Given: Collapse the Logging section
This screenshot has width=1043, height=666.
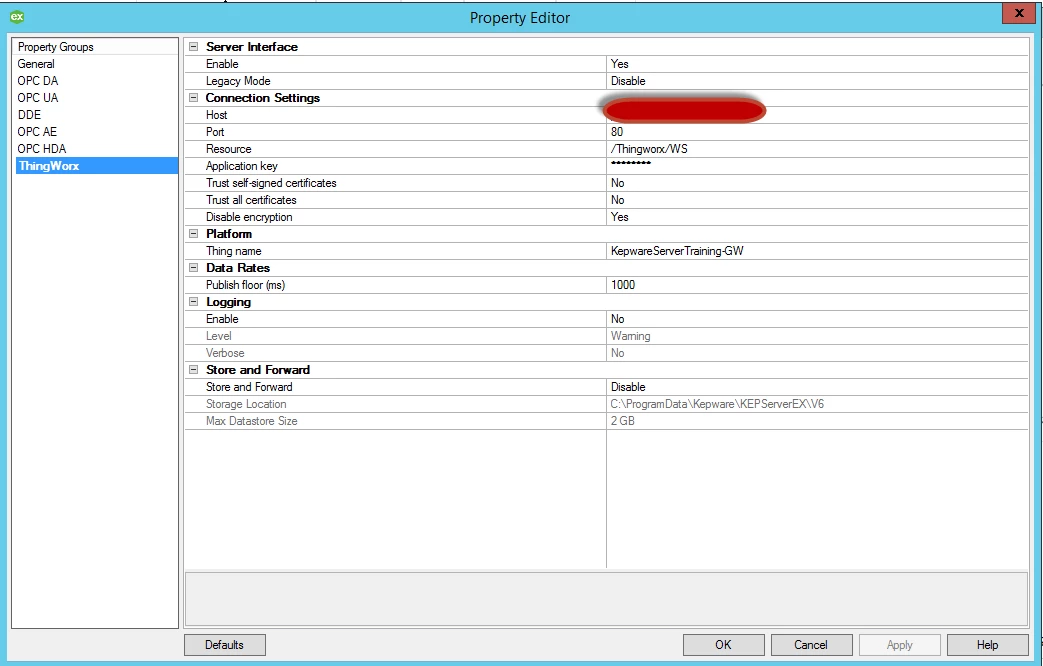Looking at the screenshot, I should coord(194,301).
